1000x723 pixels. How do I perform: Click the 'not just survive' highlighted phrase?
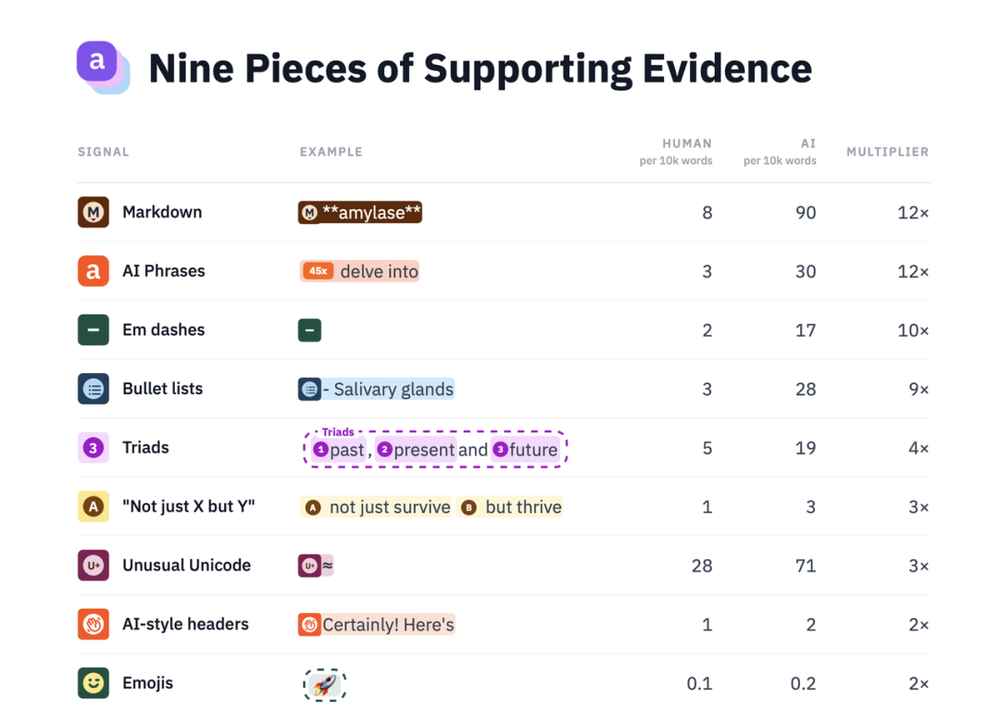(376, 507)
